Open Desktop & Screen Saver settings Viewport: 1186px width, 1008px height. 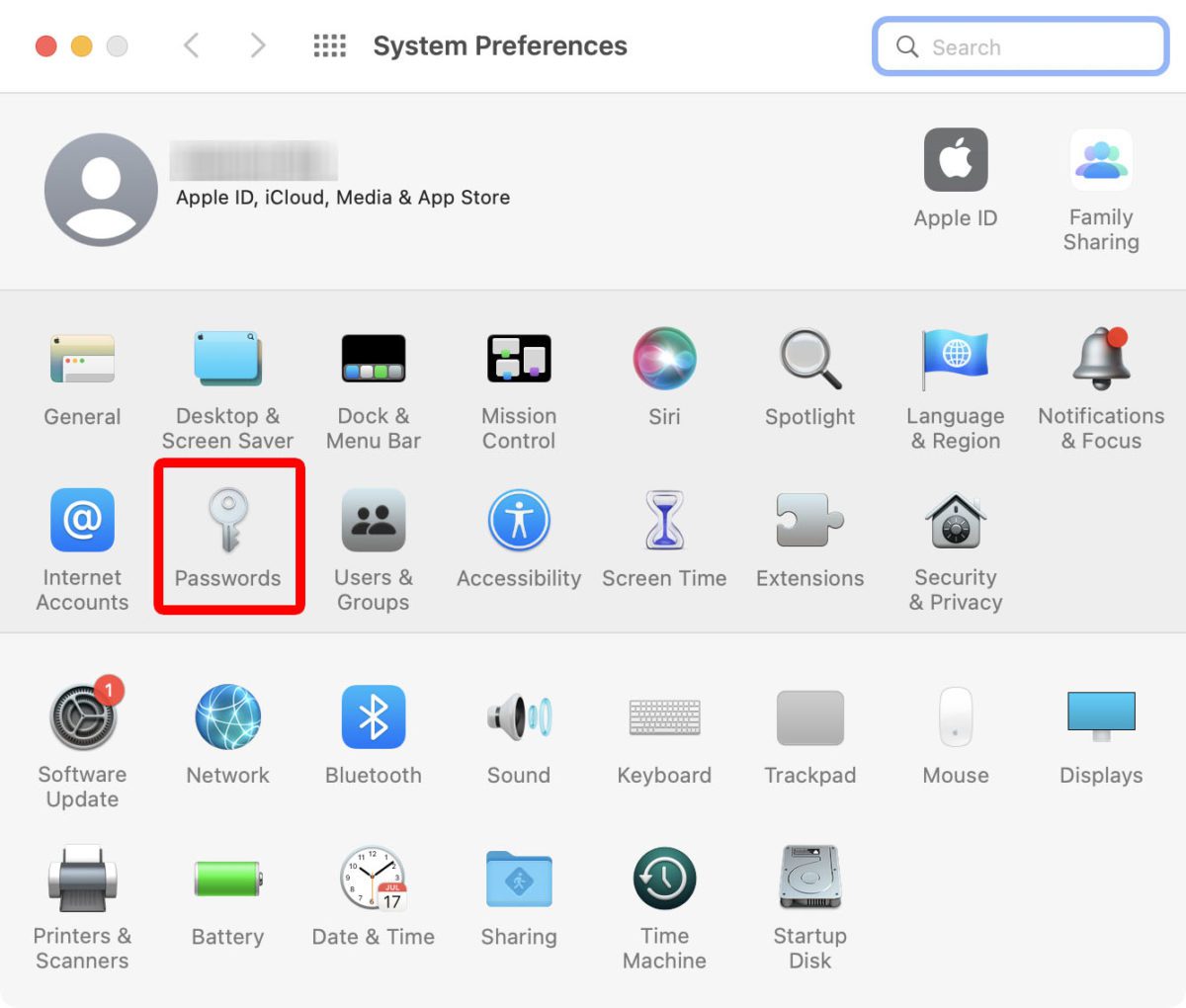point(227,389)
